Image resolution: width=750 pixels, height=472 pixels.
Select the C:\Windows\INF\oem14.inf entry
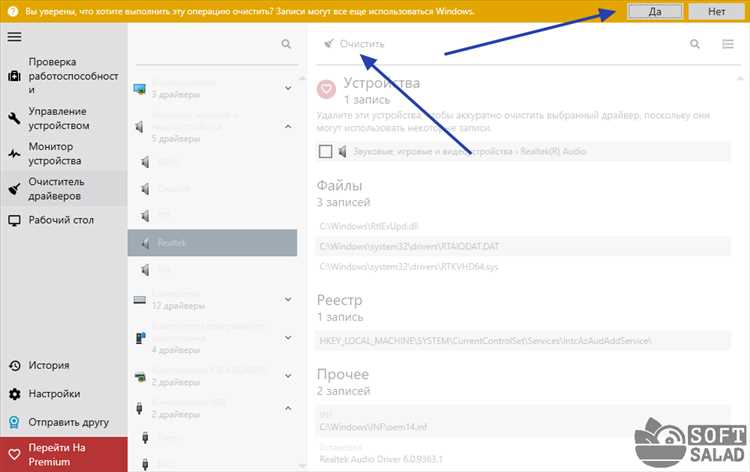pos(523,422)
